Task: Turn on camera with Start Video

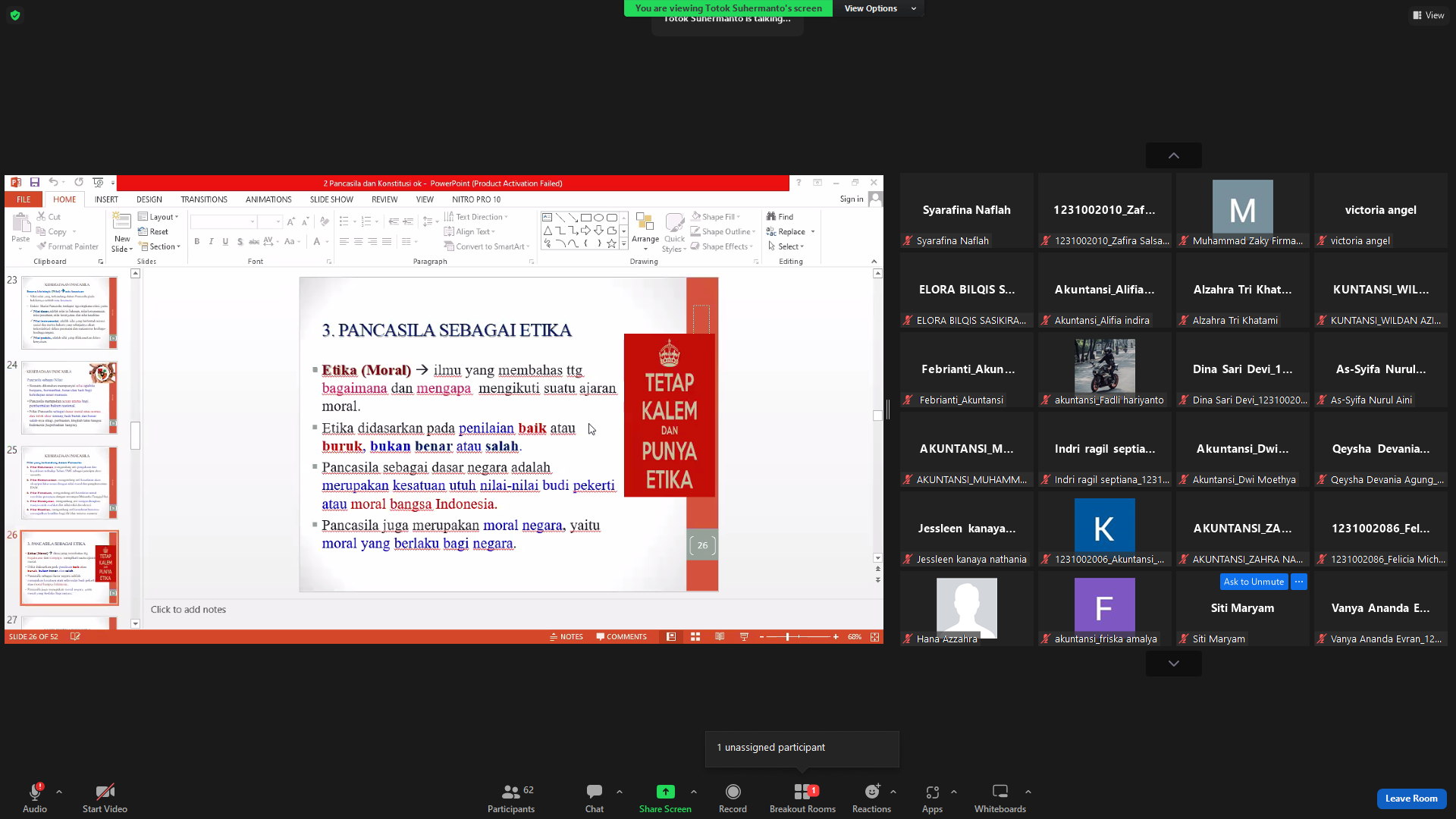Action: click(105, 799)
